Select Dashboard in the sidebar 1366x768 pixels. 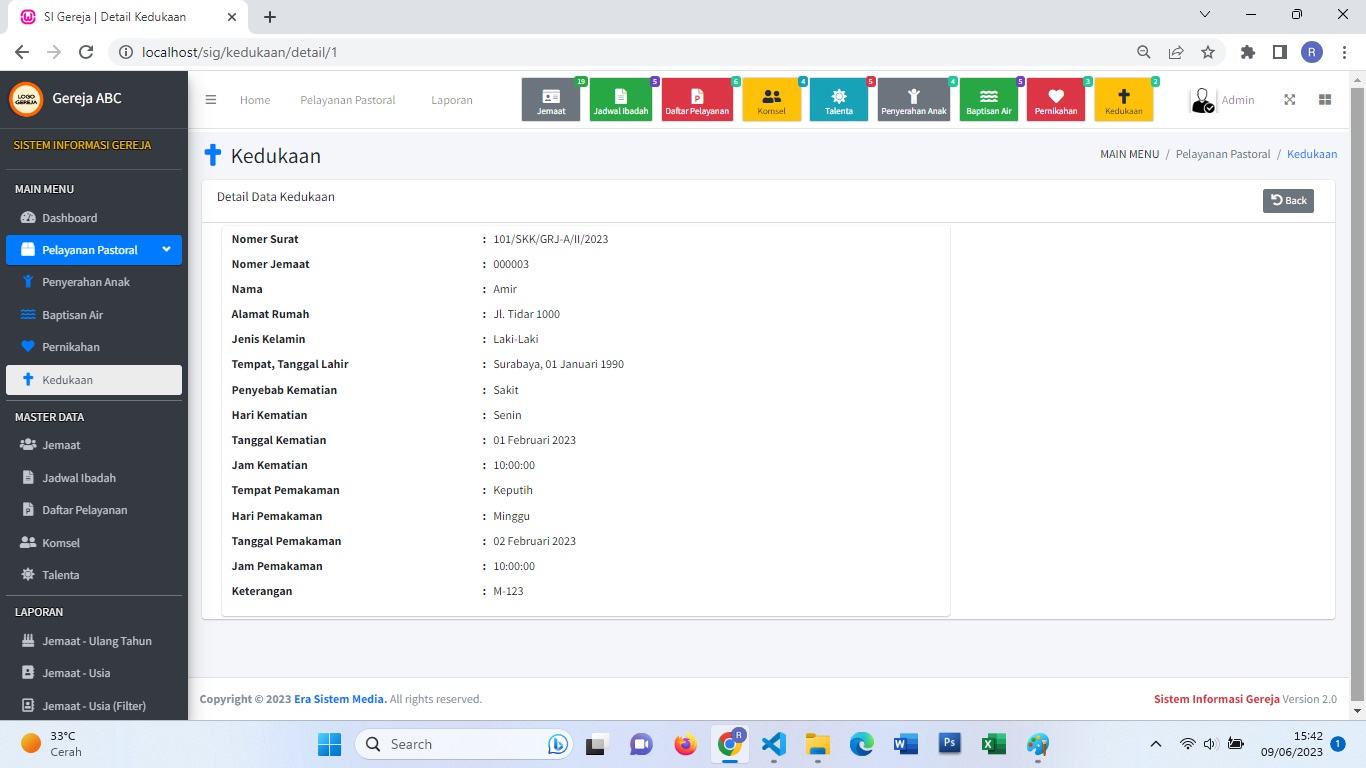(69, 218)
